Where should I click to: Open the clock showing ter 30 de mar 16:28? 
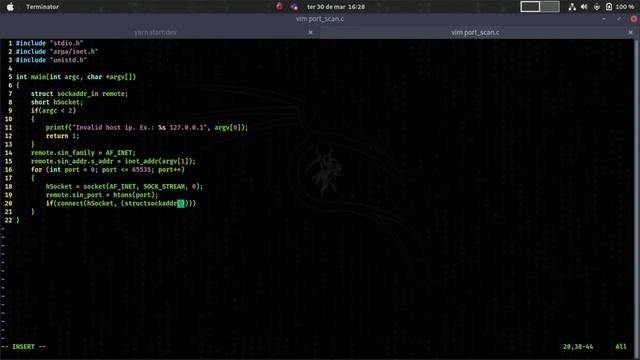pos(336,7)
